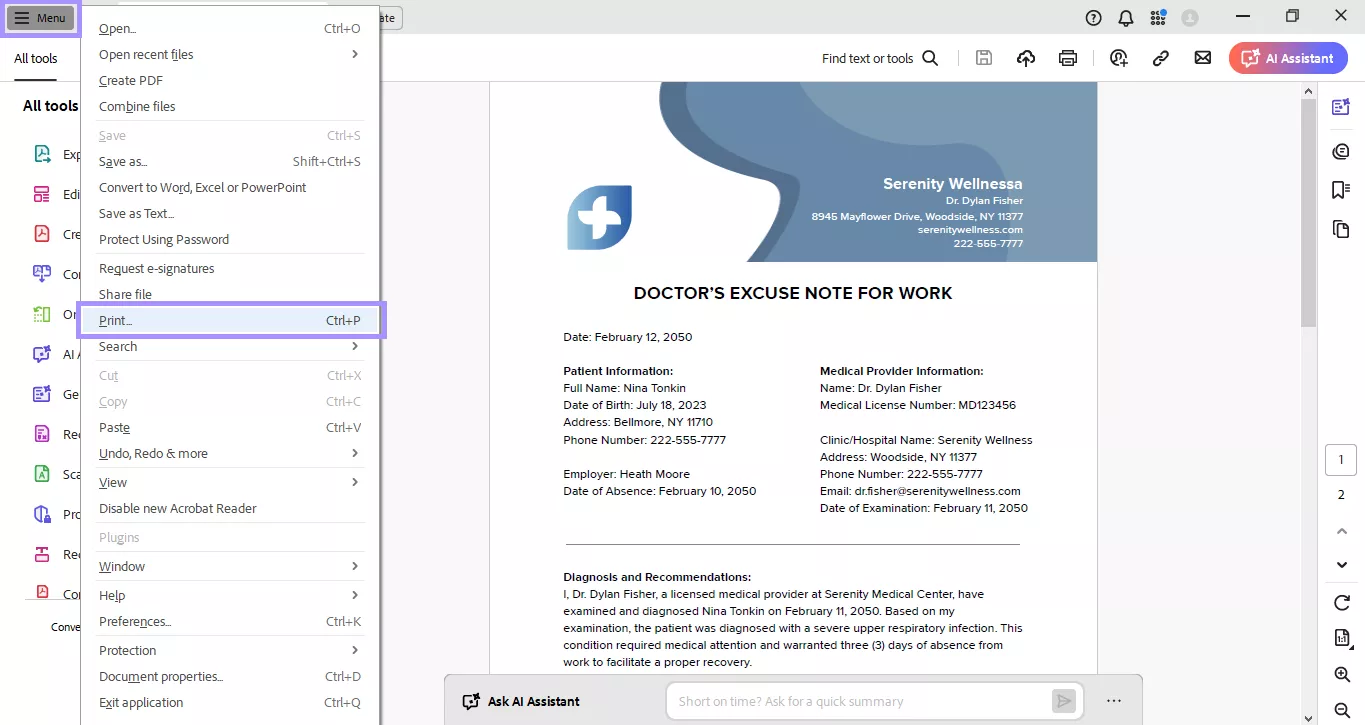
Task: Click the share with others person icon
Action: [x=1119, y=58]
